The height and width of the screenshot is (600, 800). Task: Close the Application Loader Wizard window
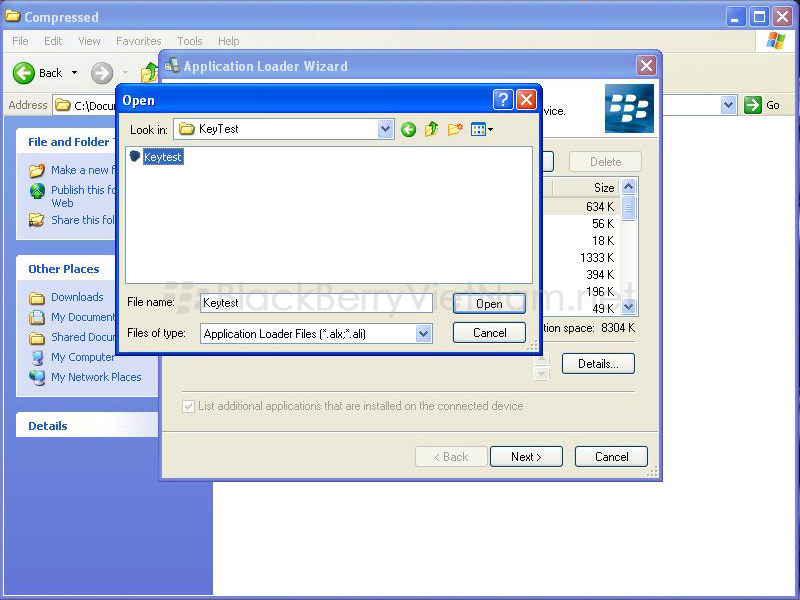[646, 65]
